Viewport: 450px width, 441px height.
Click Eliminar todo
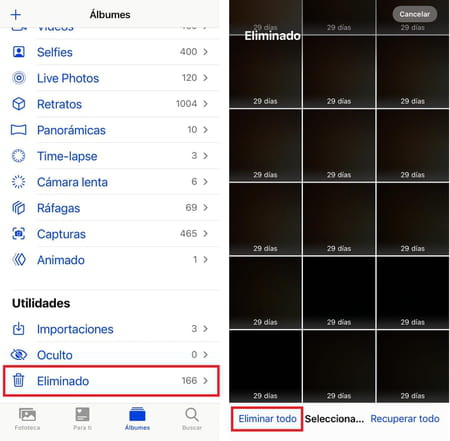click(x=267, y=419)
